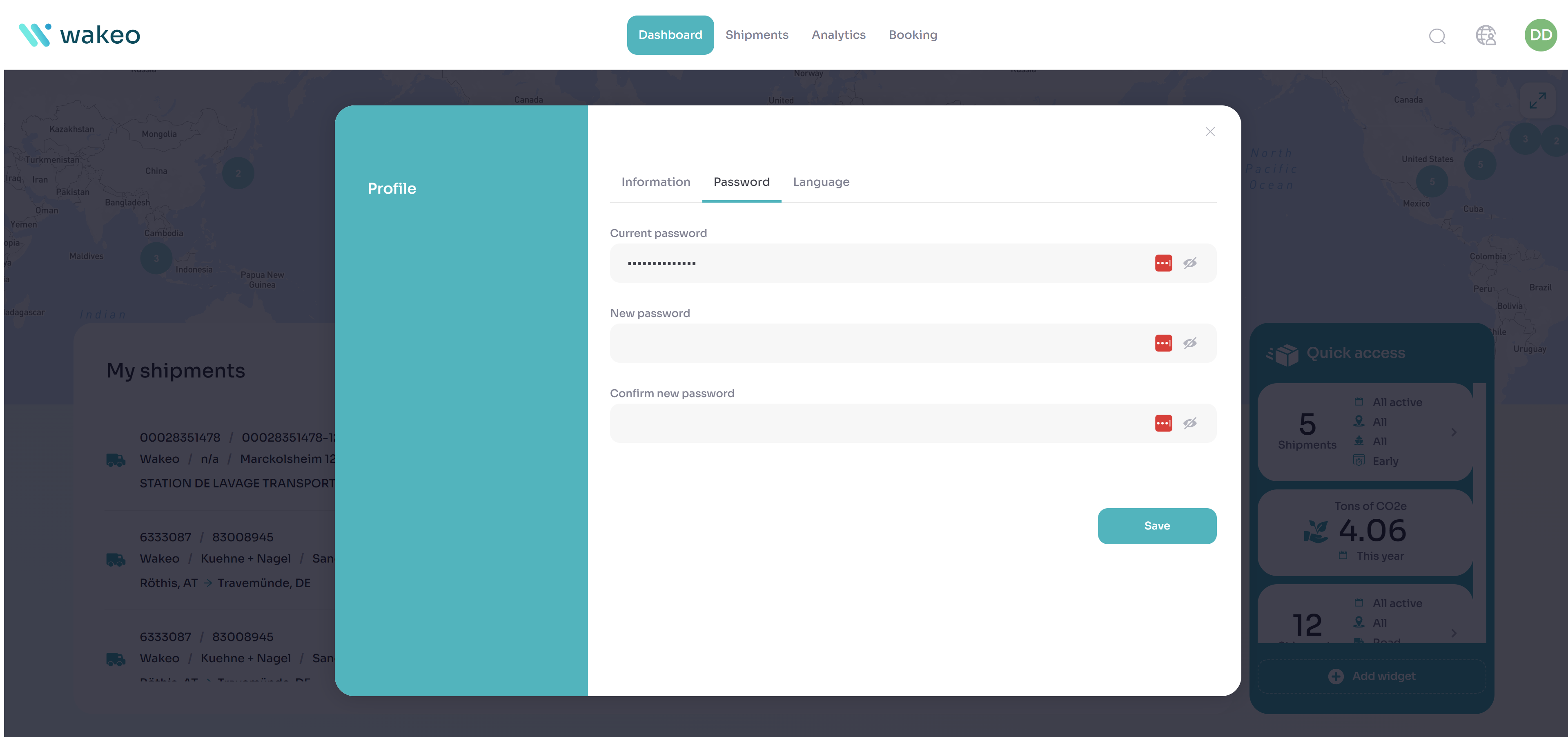Click password manager icon in Confirm password field
Viewport: 1568px width, 737px height.
pyautogui.click(x=1163, y=423)
